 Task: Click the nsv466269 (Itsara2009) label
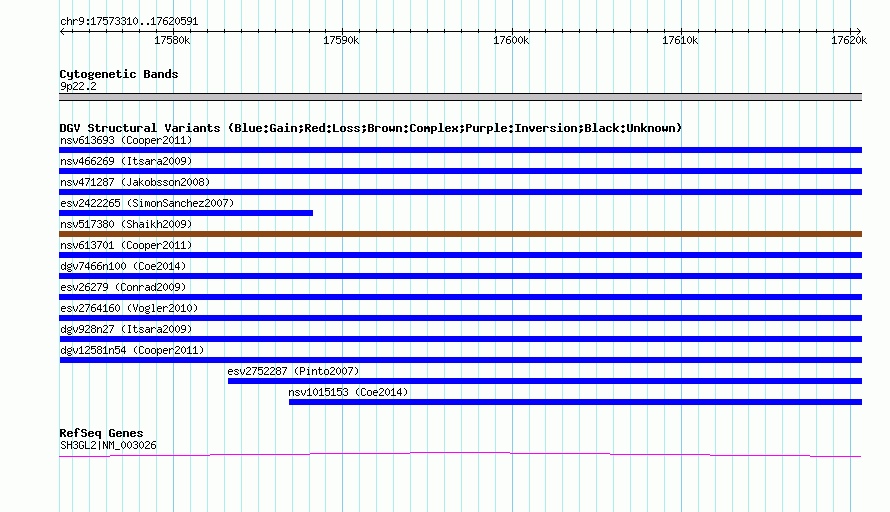tap(126, 161)
